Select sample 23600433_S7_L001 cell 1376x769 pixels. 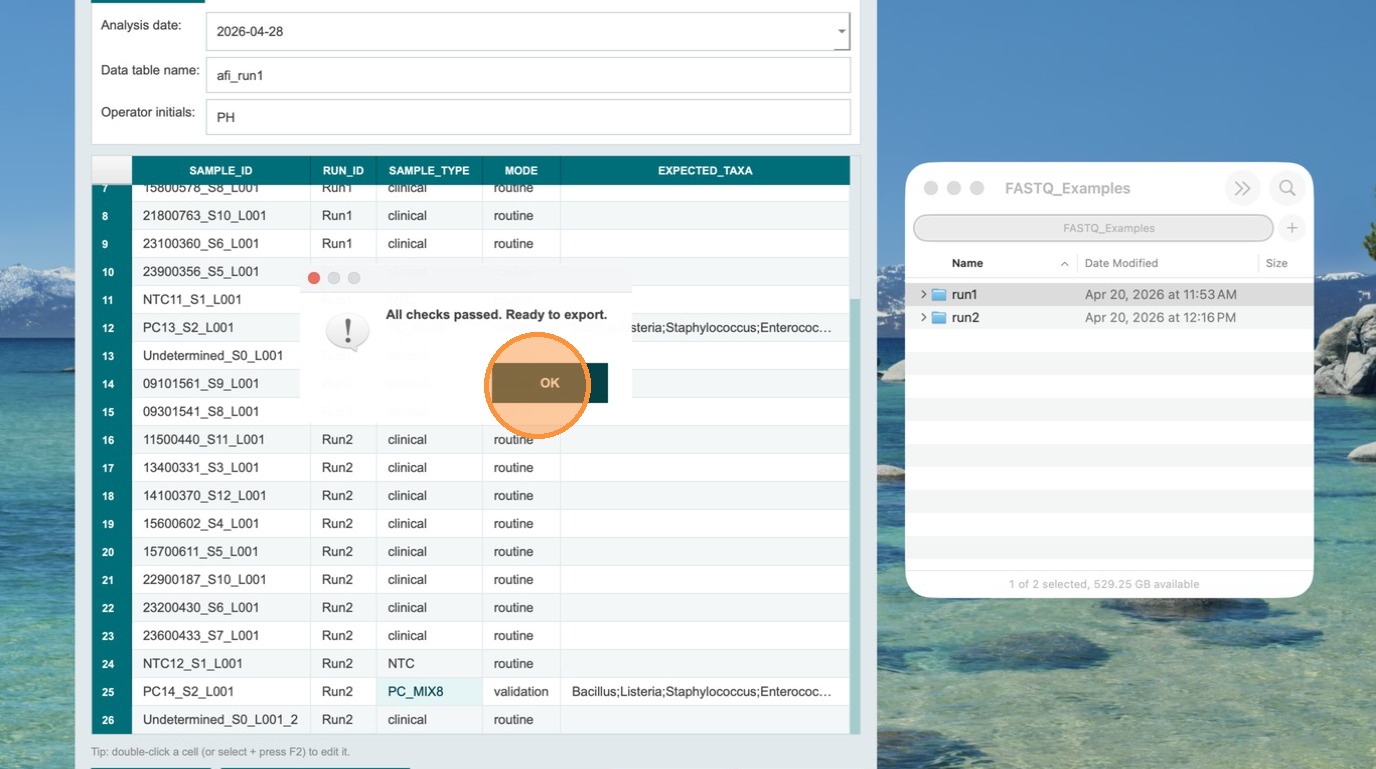(221, 636)
